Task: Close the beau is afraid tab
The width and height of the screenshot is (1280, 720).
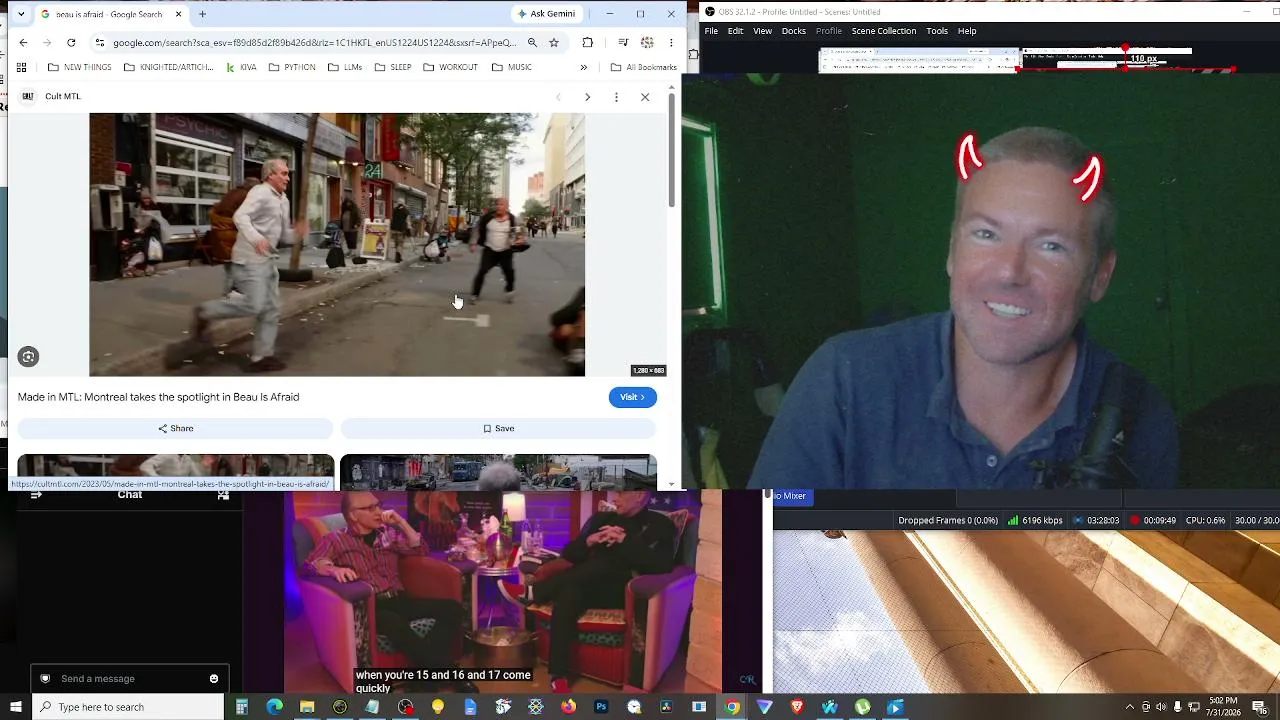Action: (x=179, y=14)
